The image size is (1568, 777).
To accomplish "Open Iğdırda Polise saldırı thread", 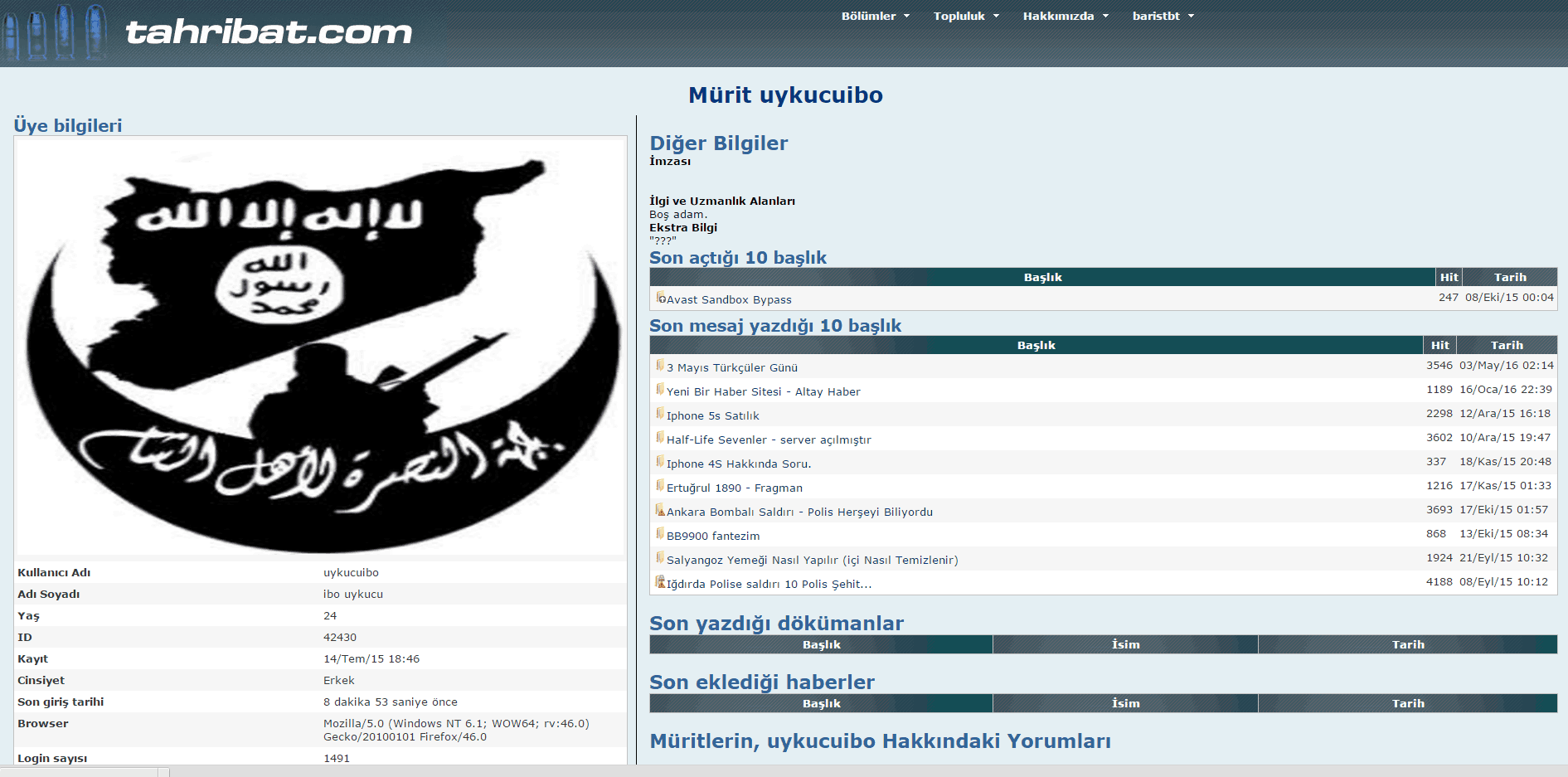I will [769, 585].
